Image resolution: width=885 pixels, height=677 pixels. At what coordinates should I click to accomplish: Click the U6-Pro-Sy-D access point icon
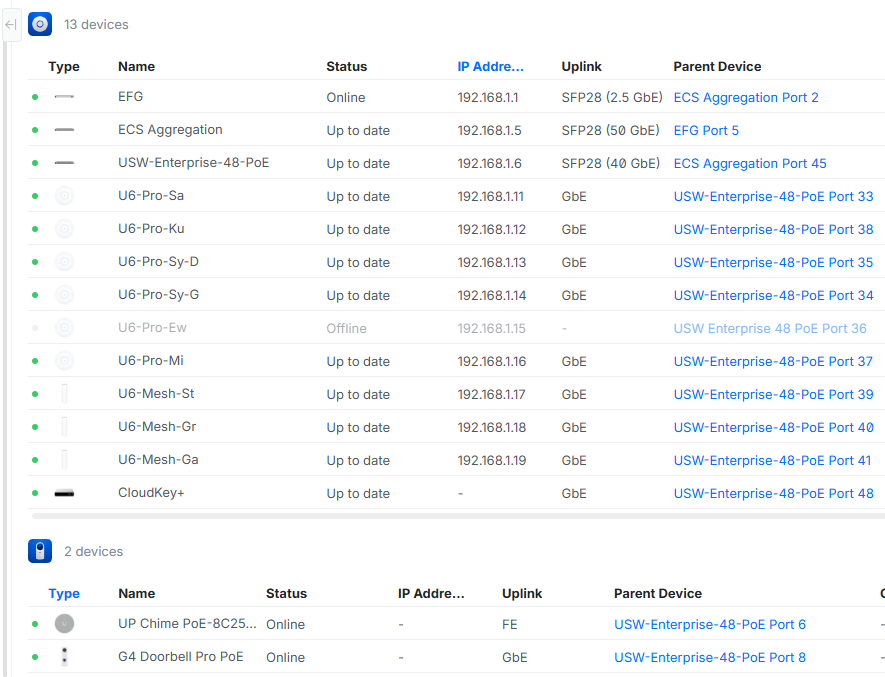pos(64,262)
